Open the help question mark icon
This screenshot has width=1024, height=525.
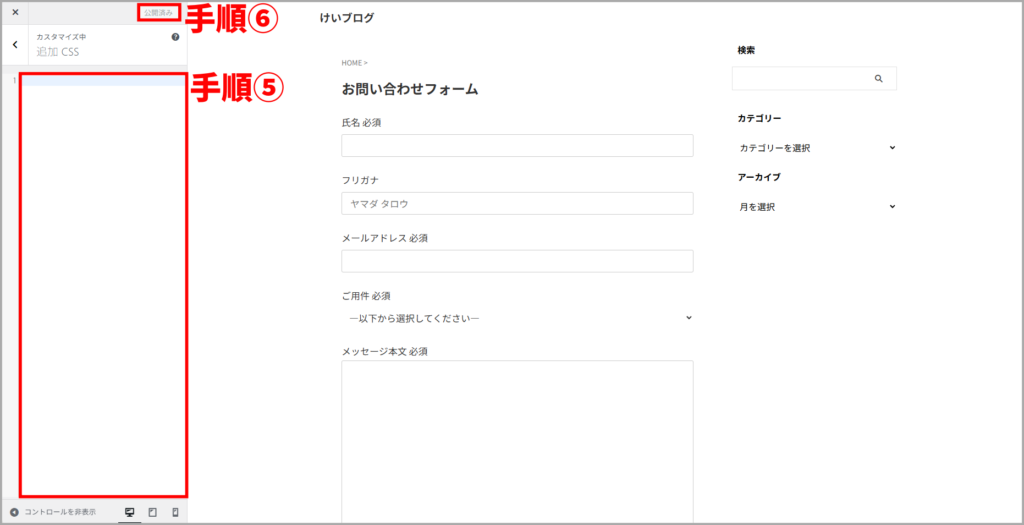pyautogui.click(x=175, y=37)
